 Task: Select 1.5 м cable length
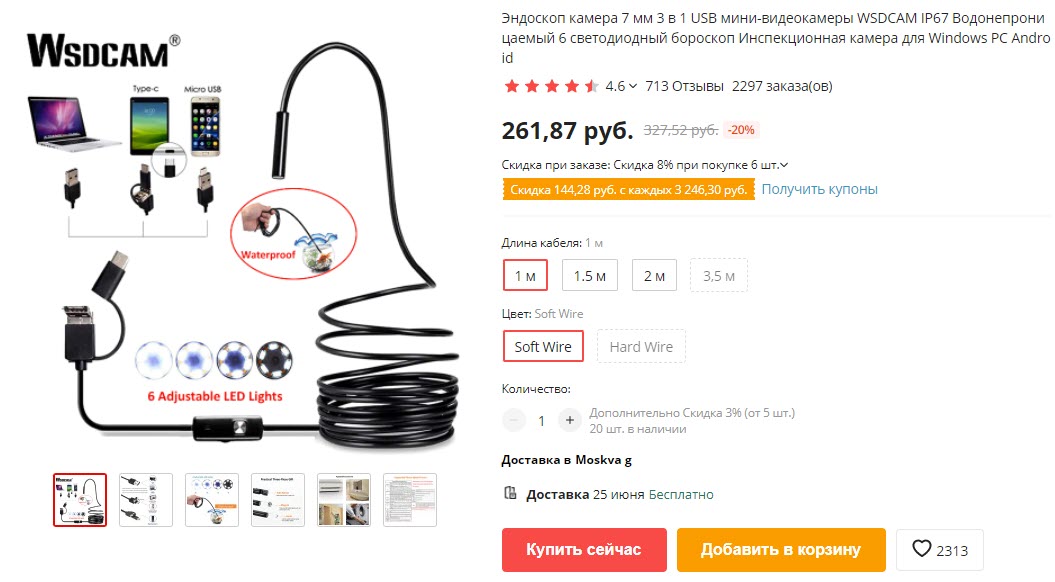pos(589,275)
